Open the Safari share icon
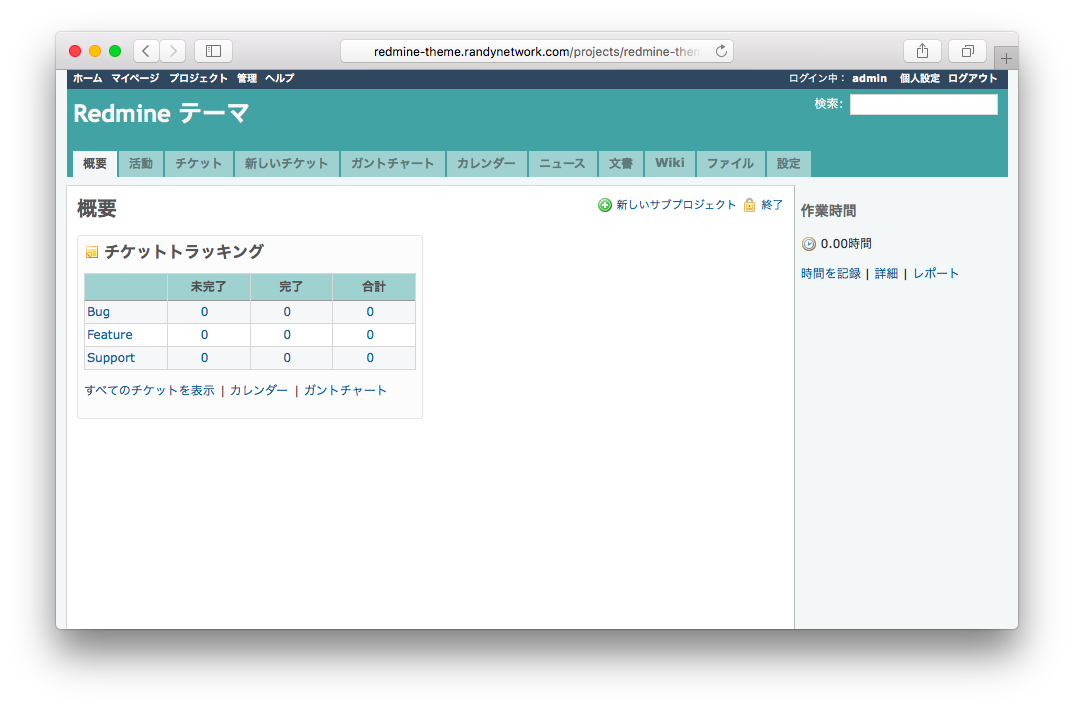 point(922,51)
